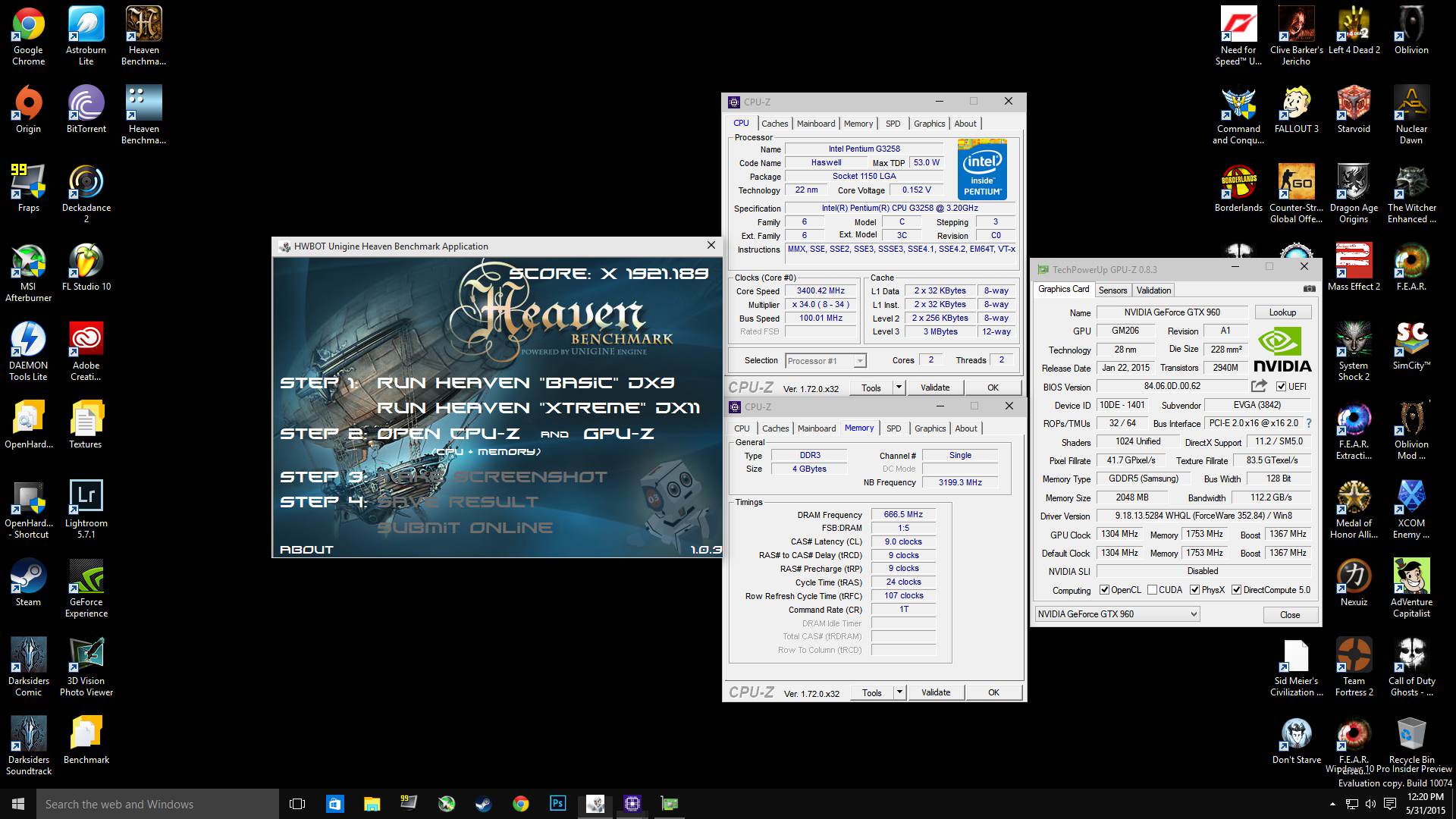
Task: Show hidden system tray icons
Action: tap(1332, 804)
